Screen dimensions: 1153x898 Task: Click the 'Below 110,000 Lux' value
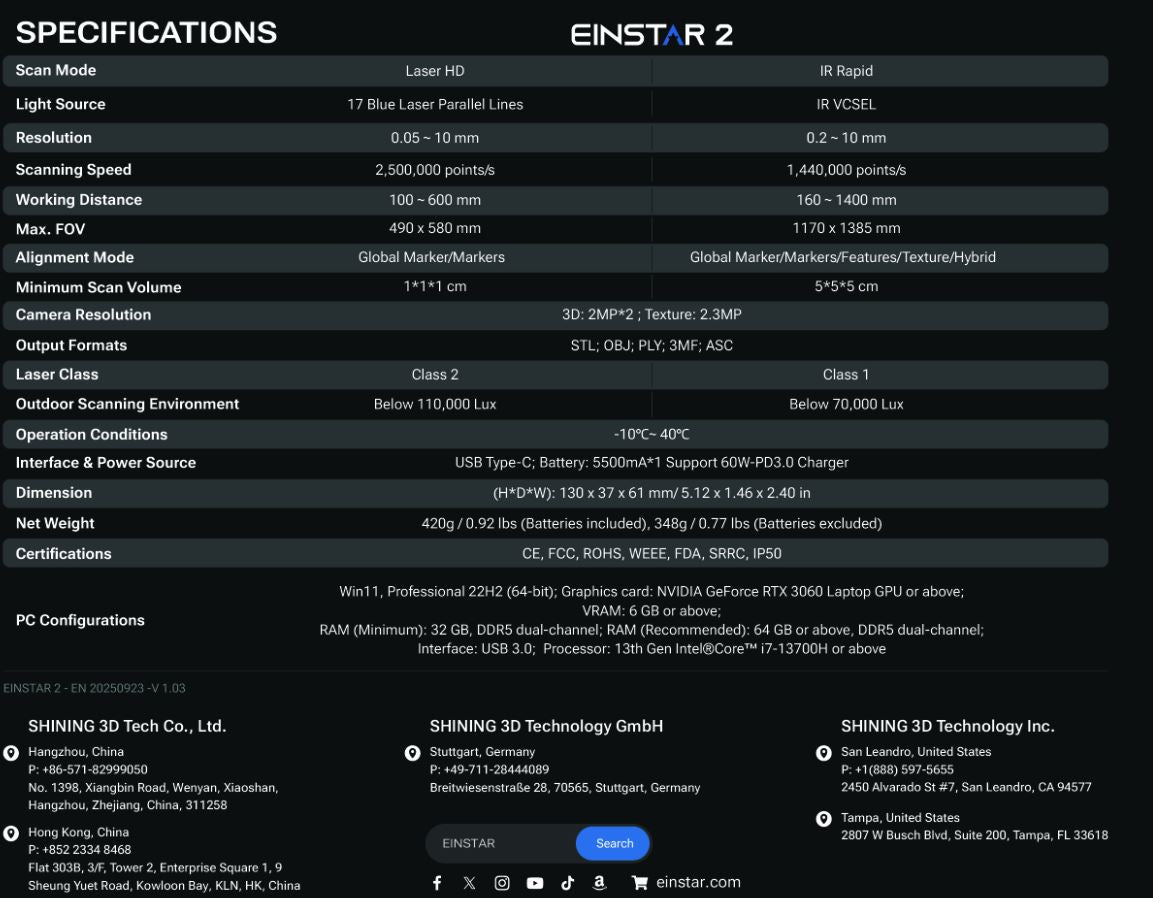tap(435, 405)
